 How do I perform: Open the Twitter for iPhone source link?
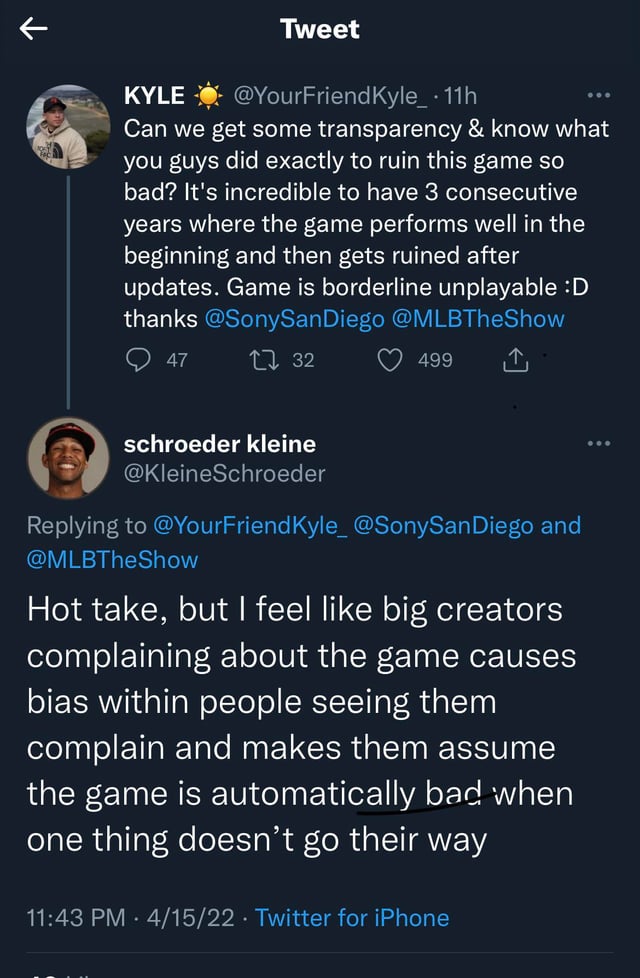pos(352,917)
